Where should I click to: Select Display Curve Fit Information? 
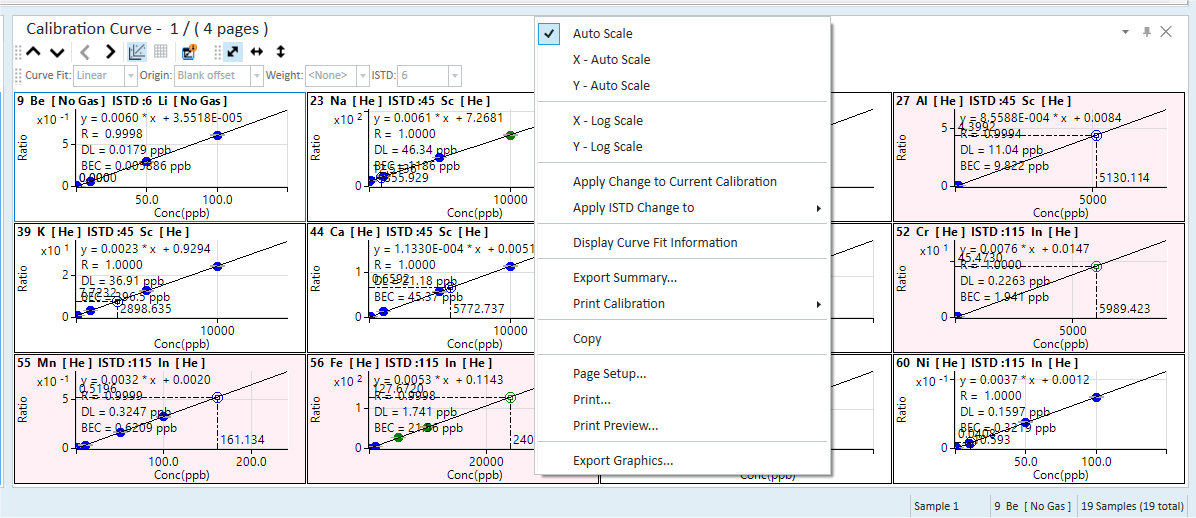(x=683, y=243)
